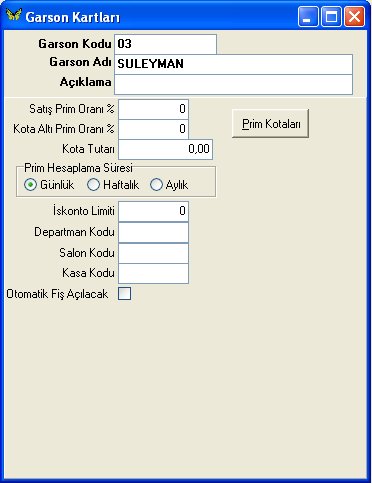Click the İskonto Limiti field
This screenshot has width=372, height=483.
pos(153,211)
